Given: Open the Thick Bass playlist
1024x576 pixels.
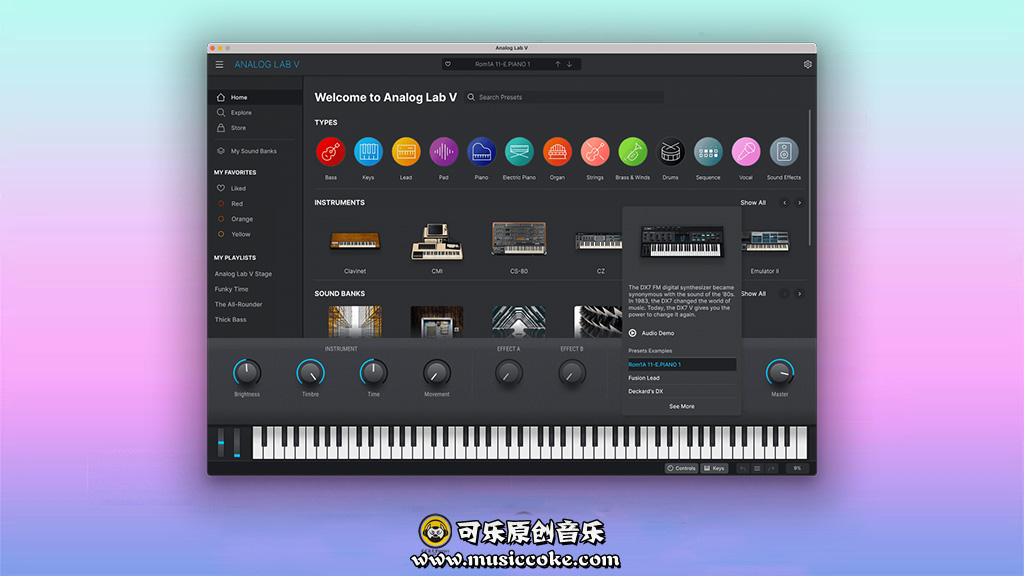Looking at the screenshot, I should [x=231, y=319].
